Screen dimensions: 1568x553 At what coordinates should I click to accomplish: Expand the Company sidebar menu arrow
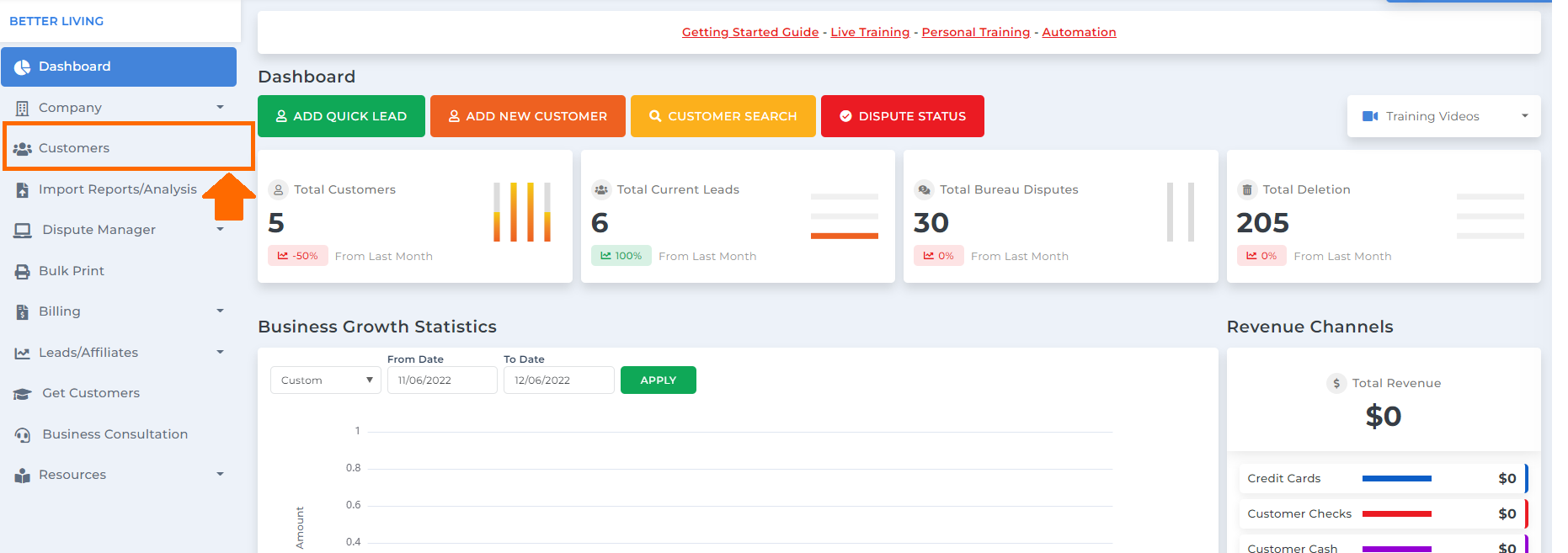point(220,107)
